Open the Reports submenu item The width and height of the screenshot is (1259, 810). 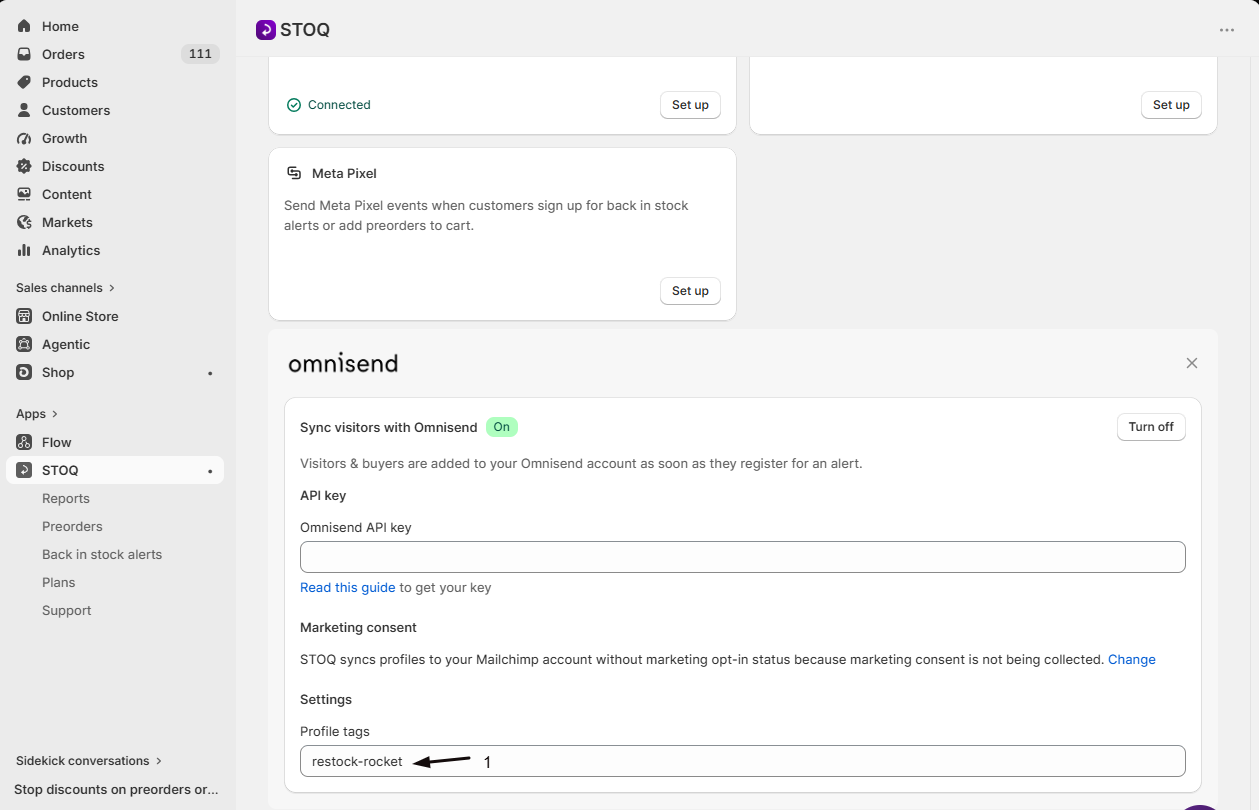click(66, 498)
